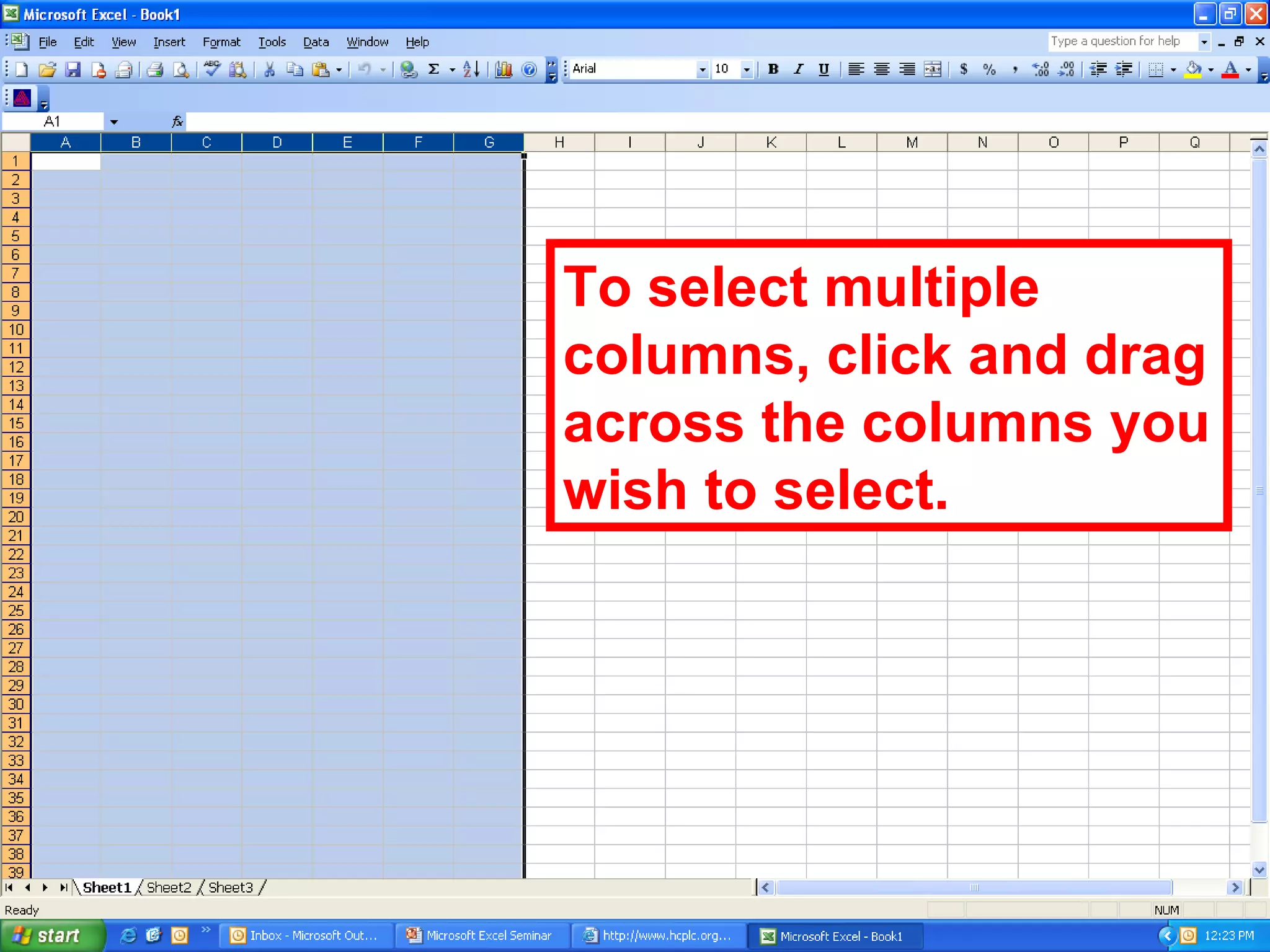Switch to Inbox - Microsoft Outlook taskbar button
This screenshot has height=952, width=1270.
point(307,935)
